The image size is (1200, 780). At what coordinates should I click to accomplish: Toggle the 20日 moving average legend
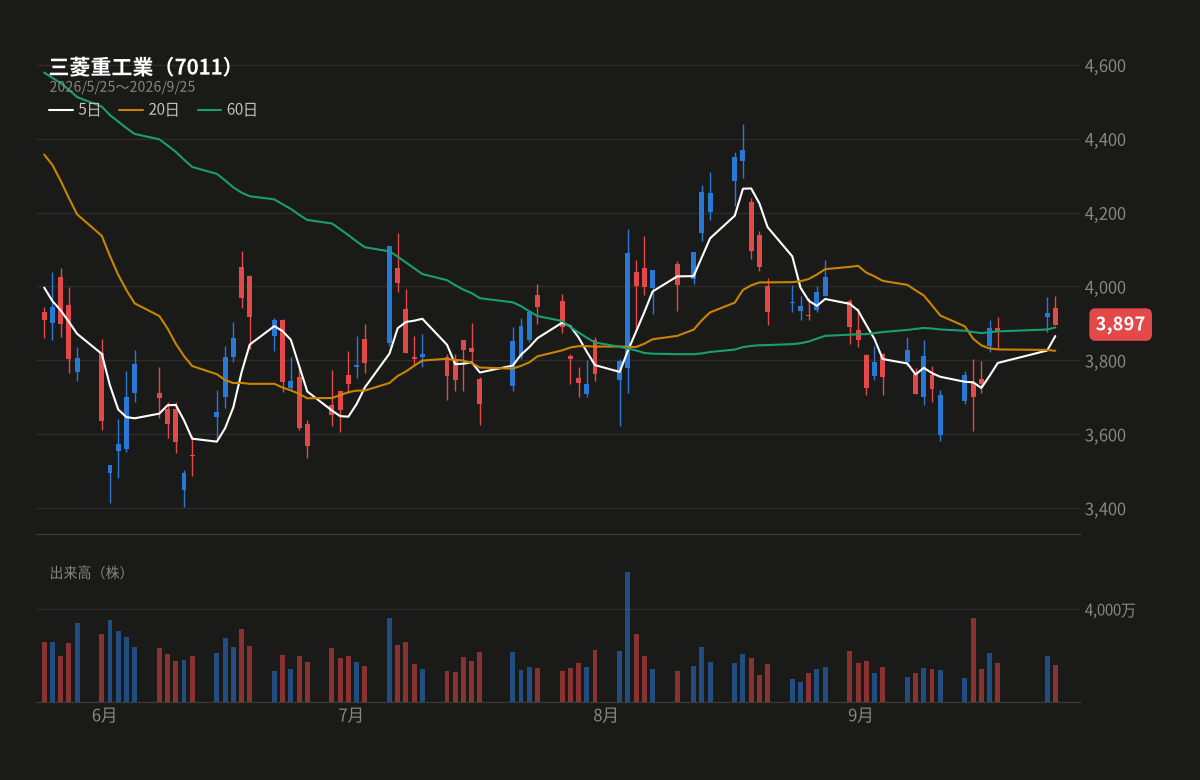pos(149,110)
